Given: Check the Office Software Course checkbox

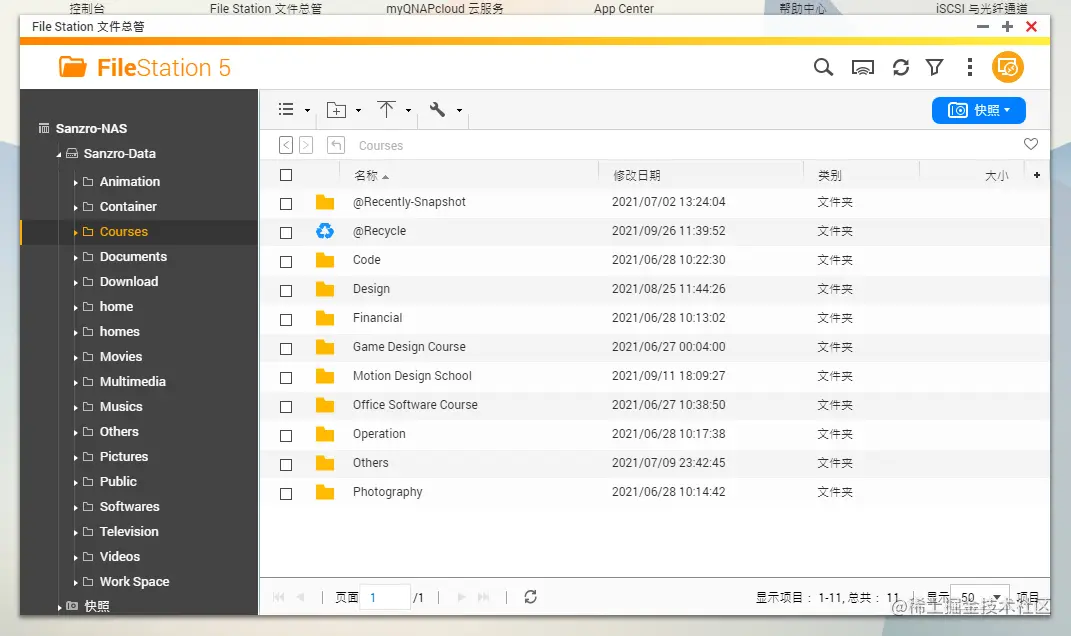Looking at the screenshot, I should coord(286,406).
